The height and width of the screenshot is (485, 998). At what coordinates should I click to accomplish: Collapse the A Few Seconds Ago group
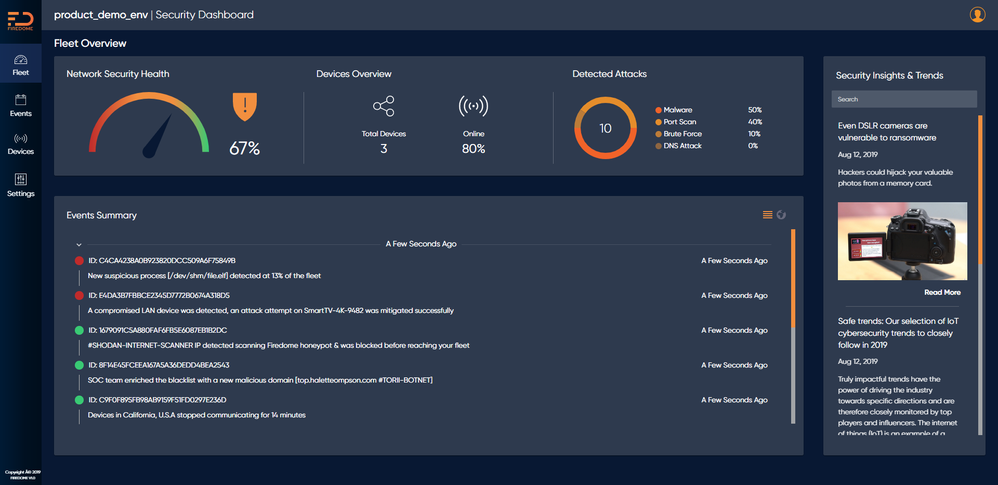tap(79, 244)
